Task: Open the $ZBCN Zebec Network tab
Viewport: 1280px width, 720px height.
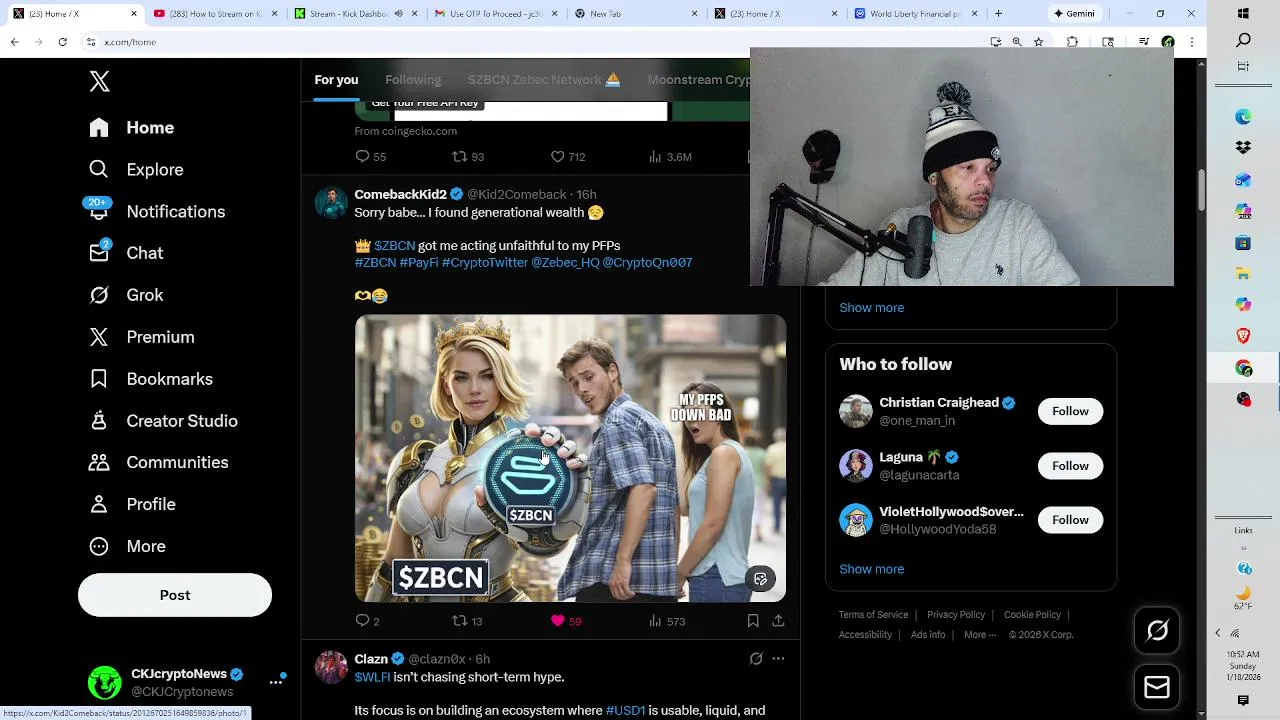Action: pyautogui.click(x=544, y=80)
